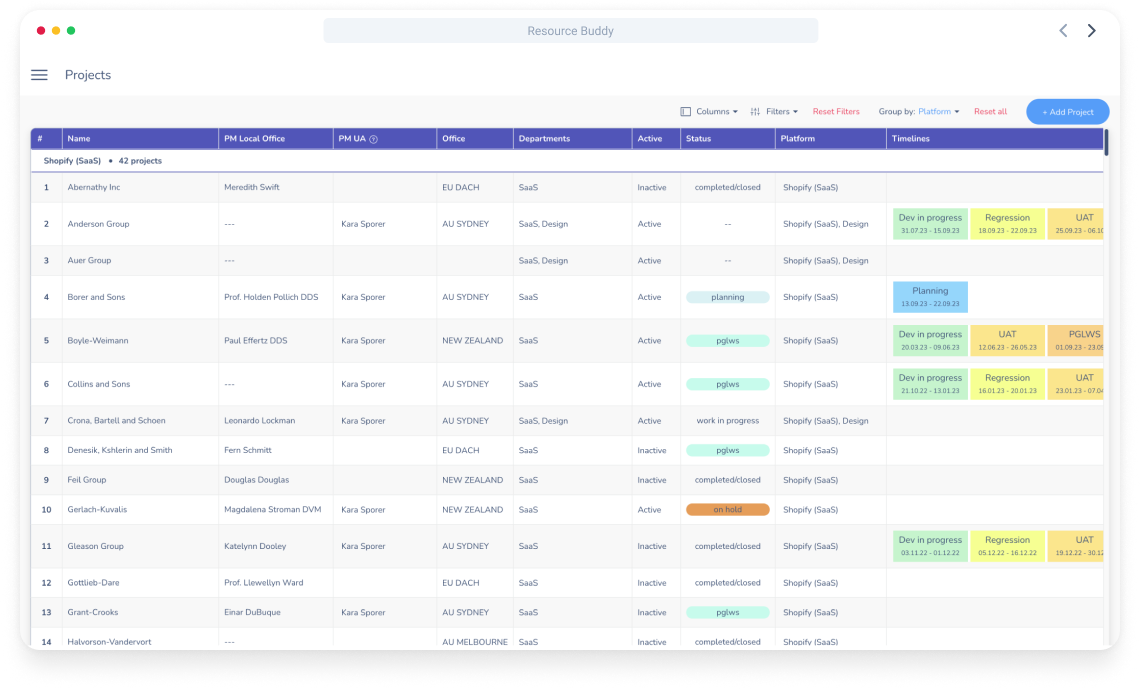Go forward with the right arrow
This screenshot has height=690, width=1140.
pos(1091,31)
